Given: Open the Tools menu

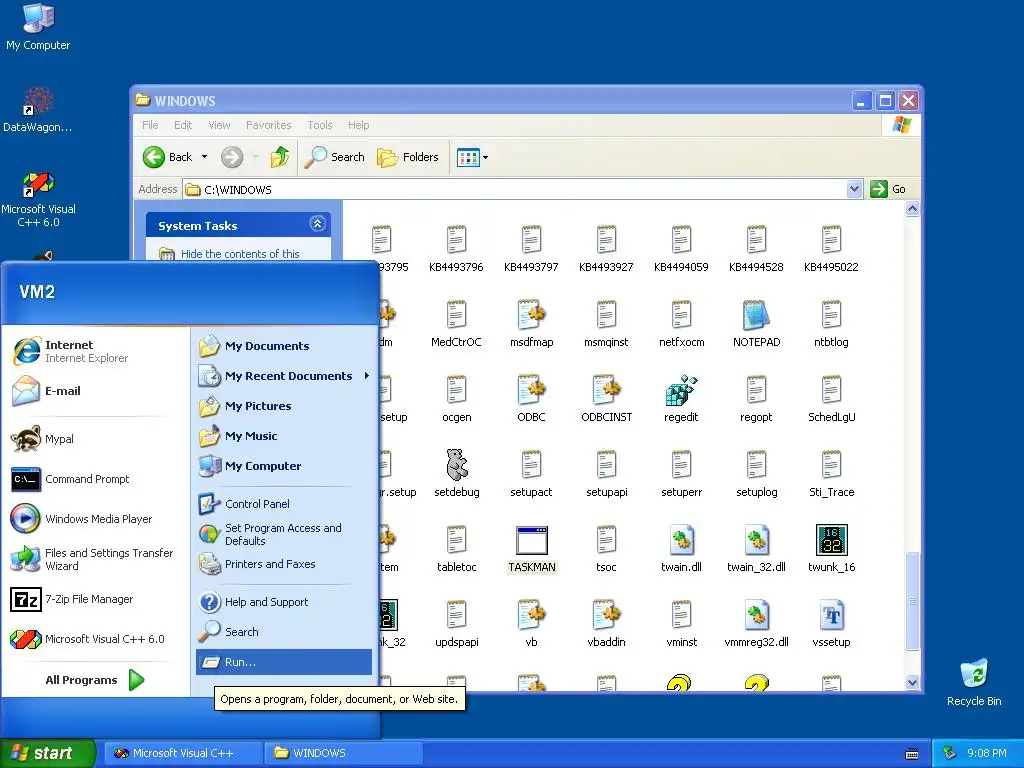Looking at the screenshot, I should click(x=320, y=125).
